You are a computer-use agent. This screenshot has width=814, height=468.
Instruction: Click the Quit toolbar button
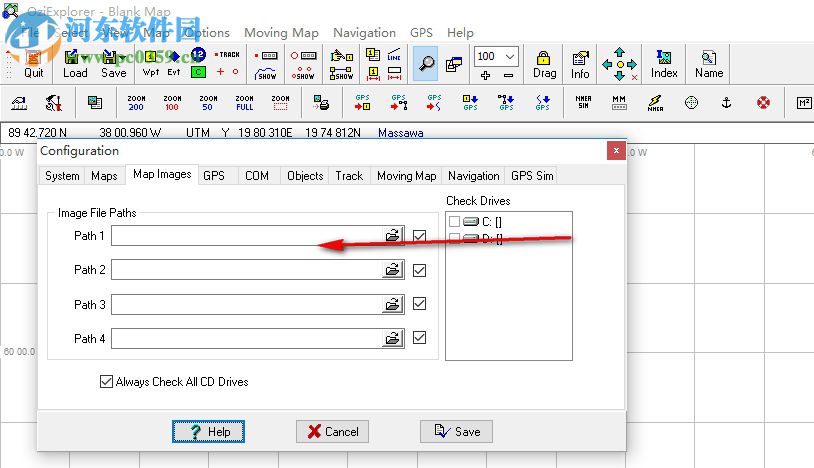tap(34, 64)
